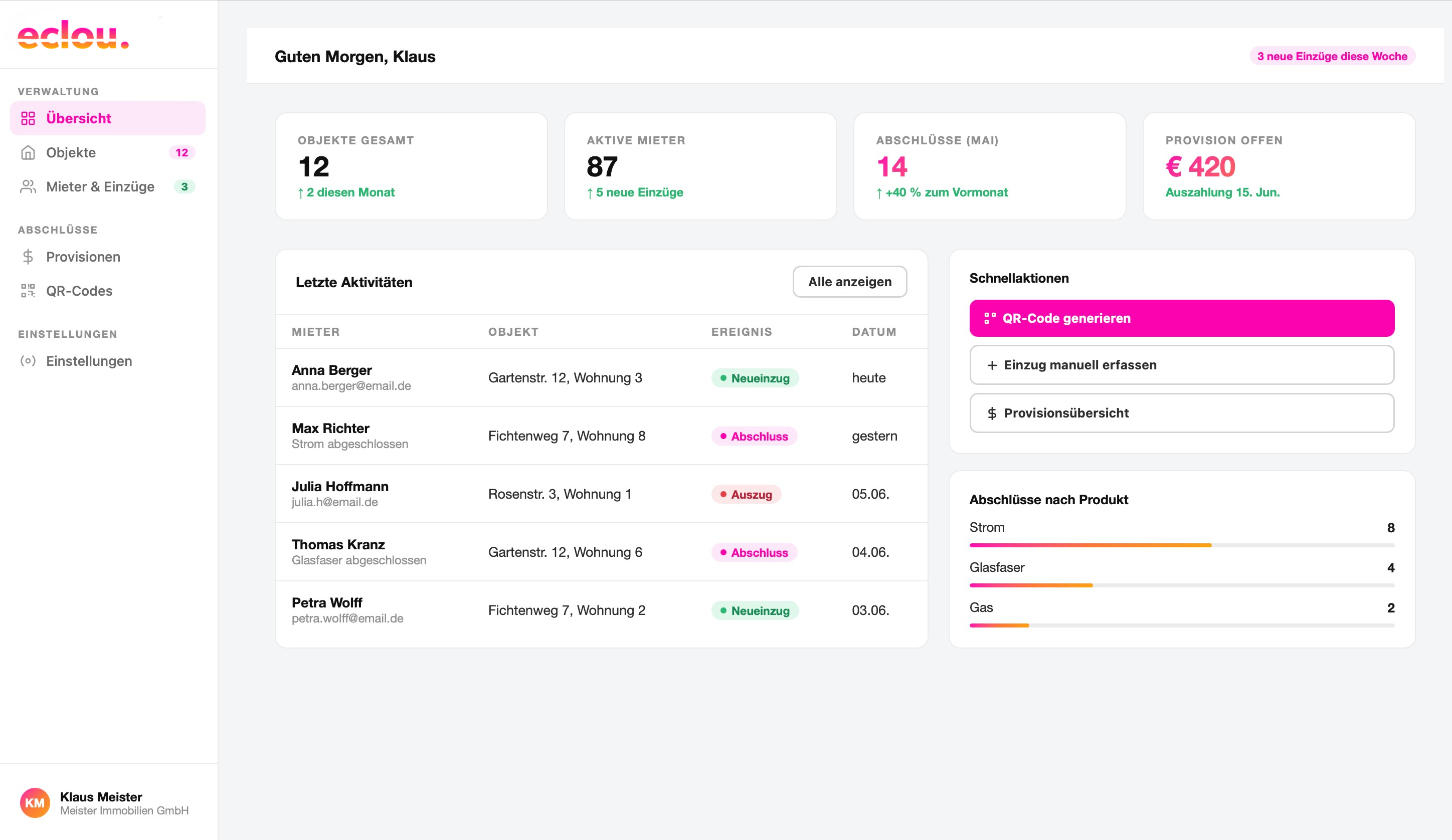Image resolution: width=1452 pixels, height=840 pixels.
Task: Click julia.h@email.de email
Action: (335, 502)
